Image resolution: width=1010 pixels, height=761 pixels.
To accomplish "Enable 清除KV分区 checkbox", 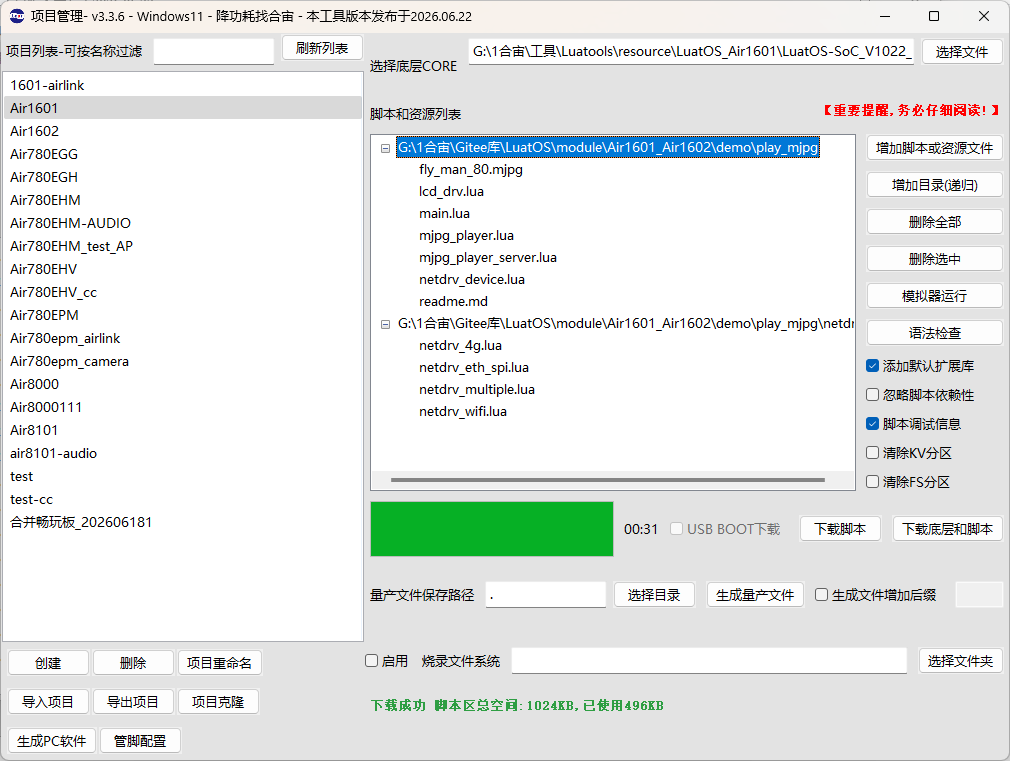I will (x=872, y=452).
